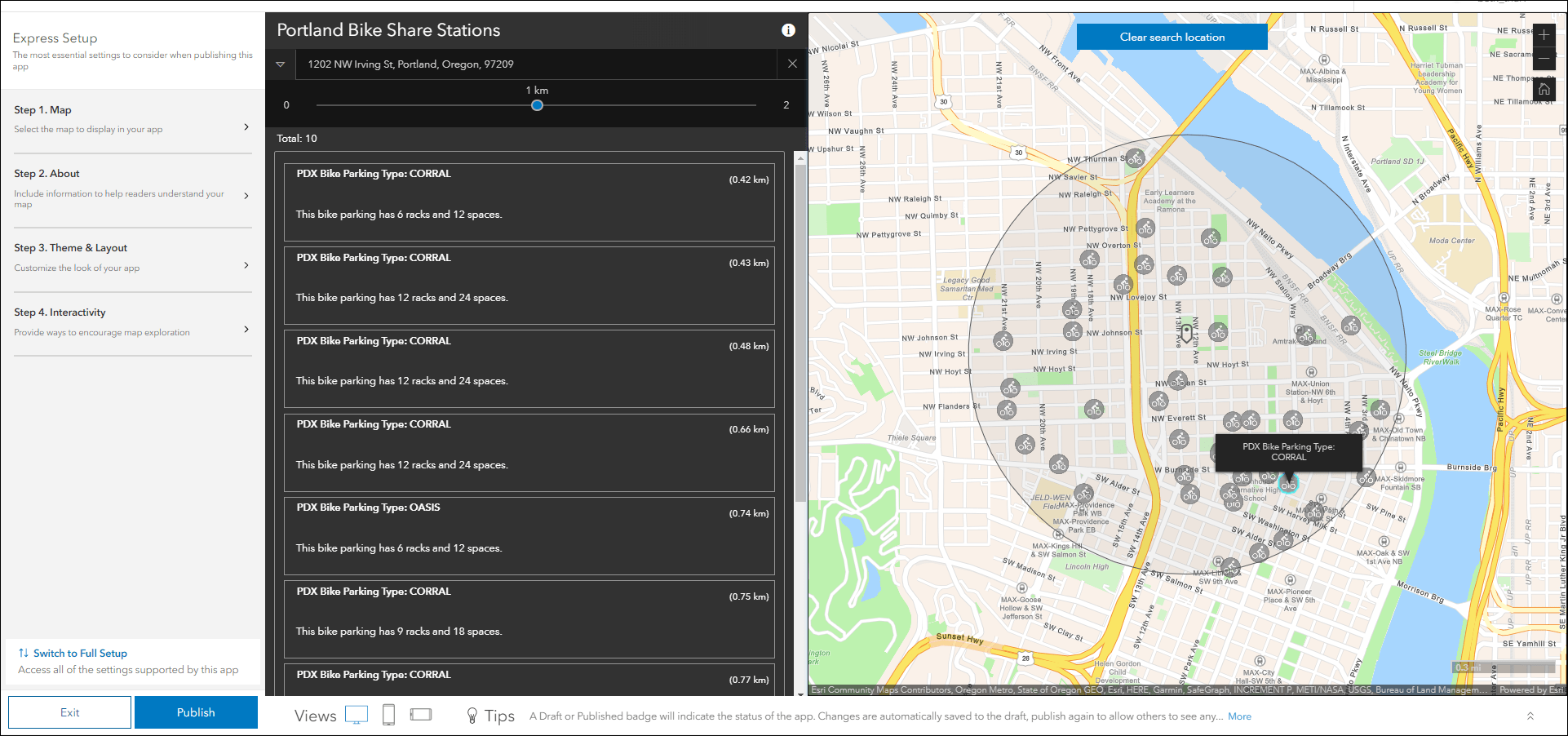Switch to the desktop view preview

click(x=357, y=715)
